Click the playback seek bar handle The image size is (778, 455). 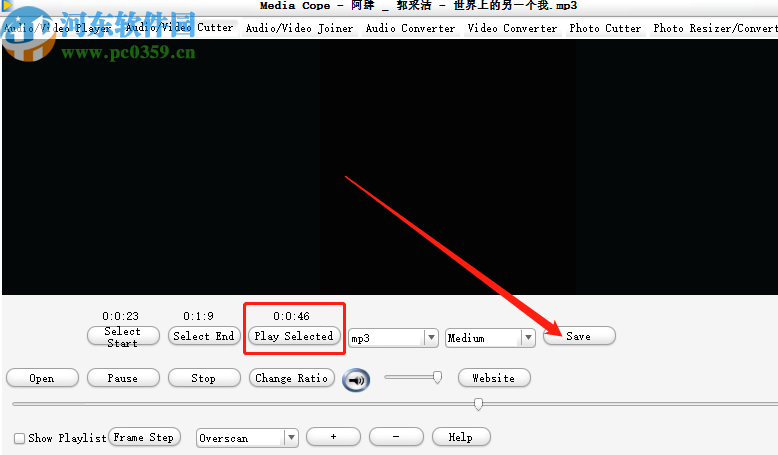coord(478,404)
